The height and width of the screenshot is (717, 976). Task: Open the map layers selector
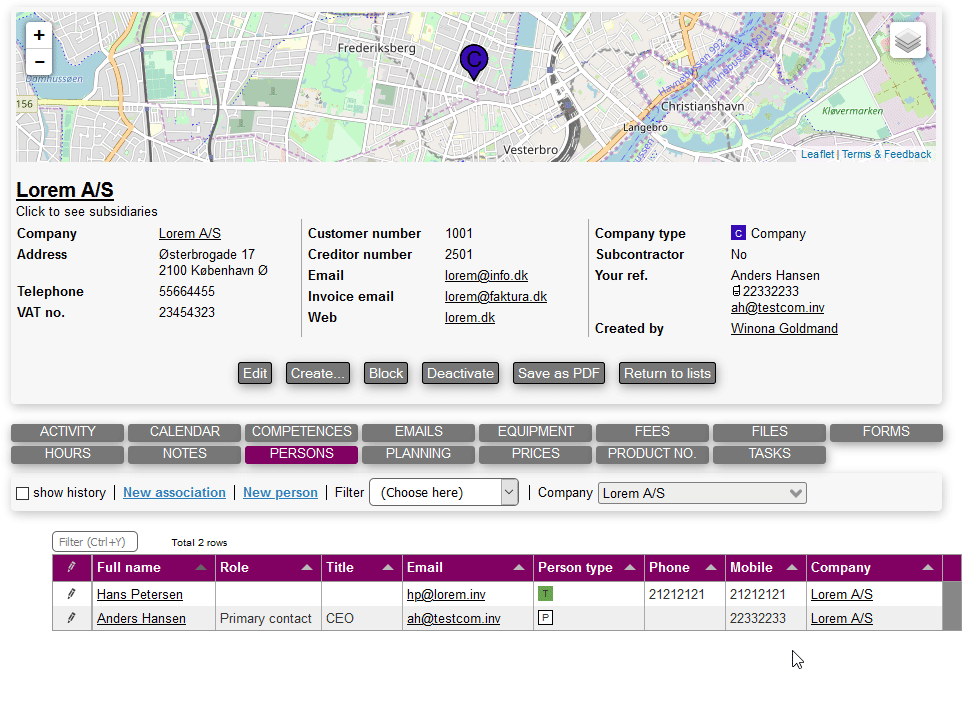907,41
